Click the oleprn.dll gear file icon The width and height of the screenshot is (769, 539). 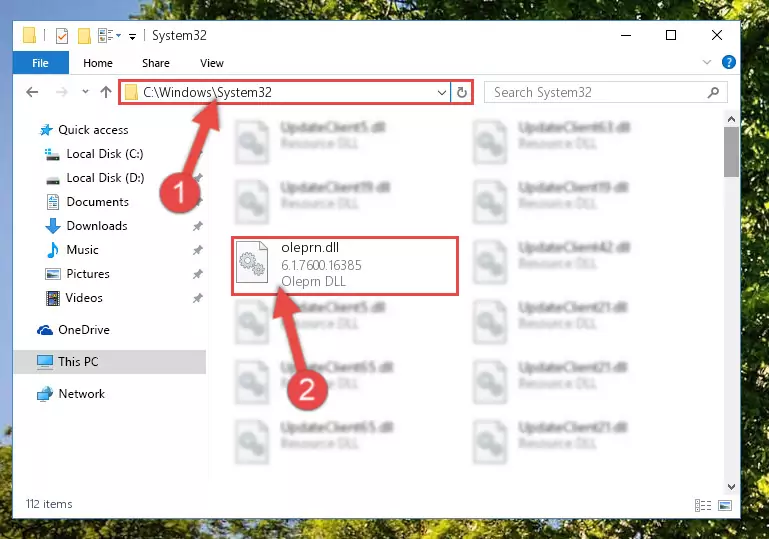tap(252, 262)
